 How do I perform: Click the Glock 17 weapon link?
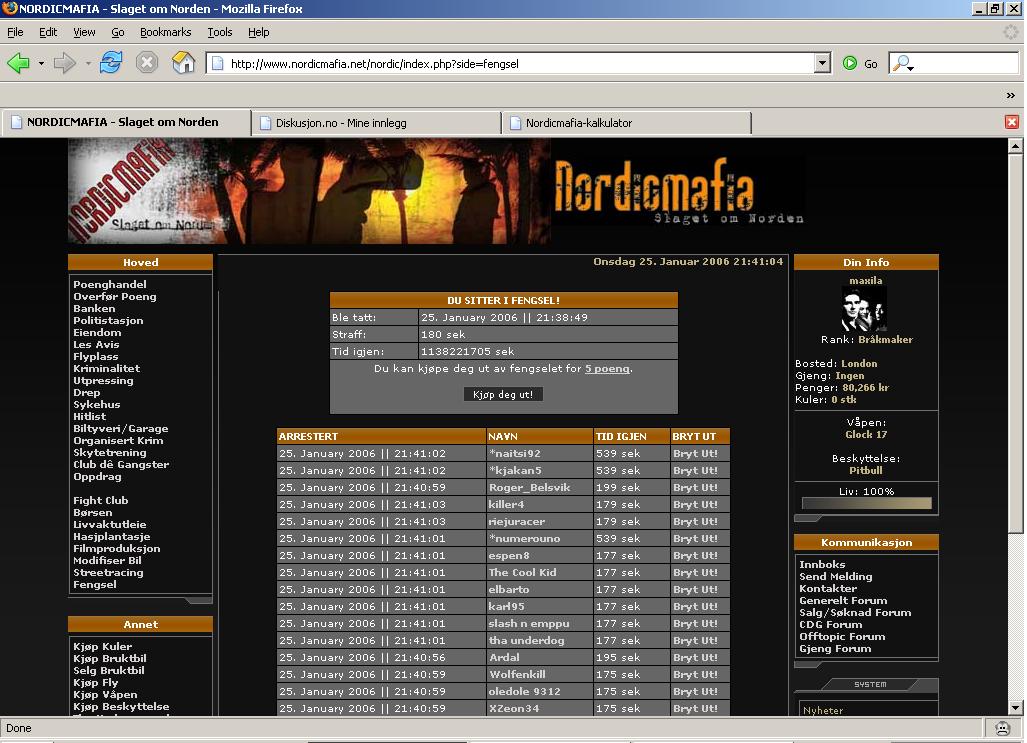(x=866, y=434)
